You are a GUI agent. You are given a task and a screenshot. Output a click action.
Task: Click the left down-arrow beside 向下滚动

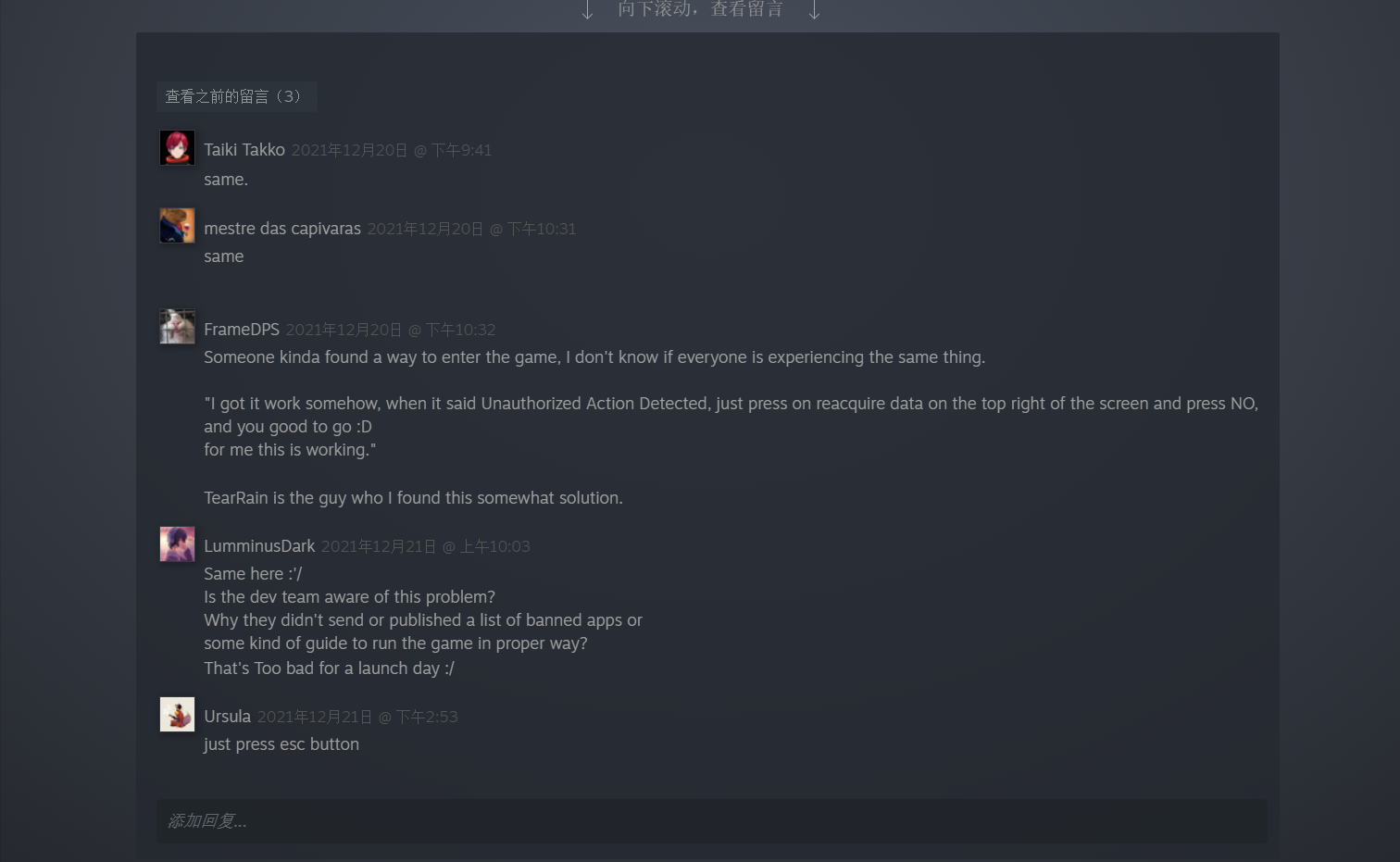tap(587, 10)
